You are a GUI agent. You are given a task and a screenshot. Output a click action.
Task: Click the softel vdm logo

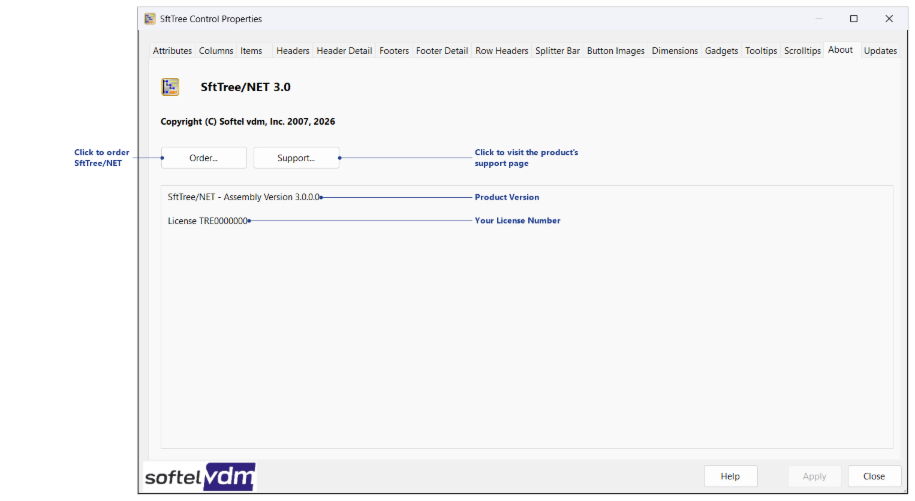point(200,477)
